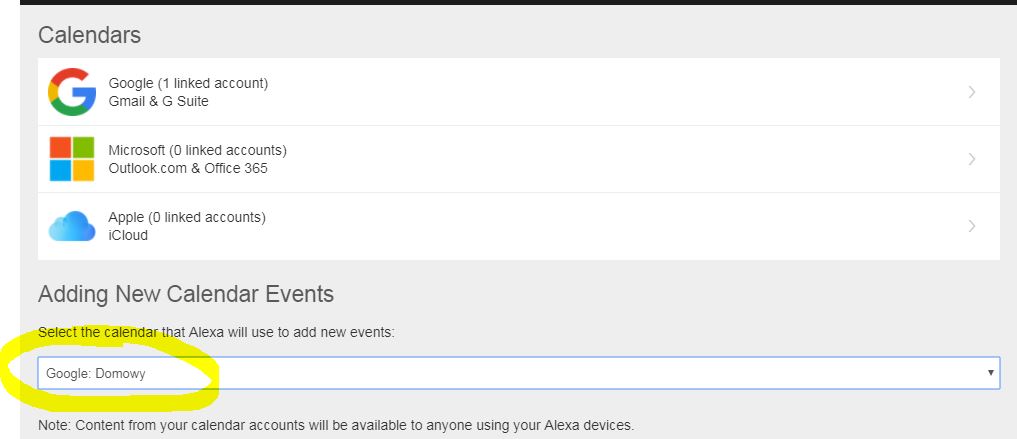Click the 'Adding New Calendar Events' heading
This screenshot has height=439, width=1017.
[x=186, y=294]
